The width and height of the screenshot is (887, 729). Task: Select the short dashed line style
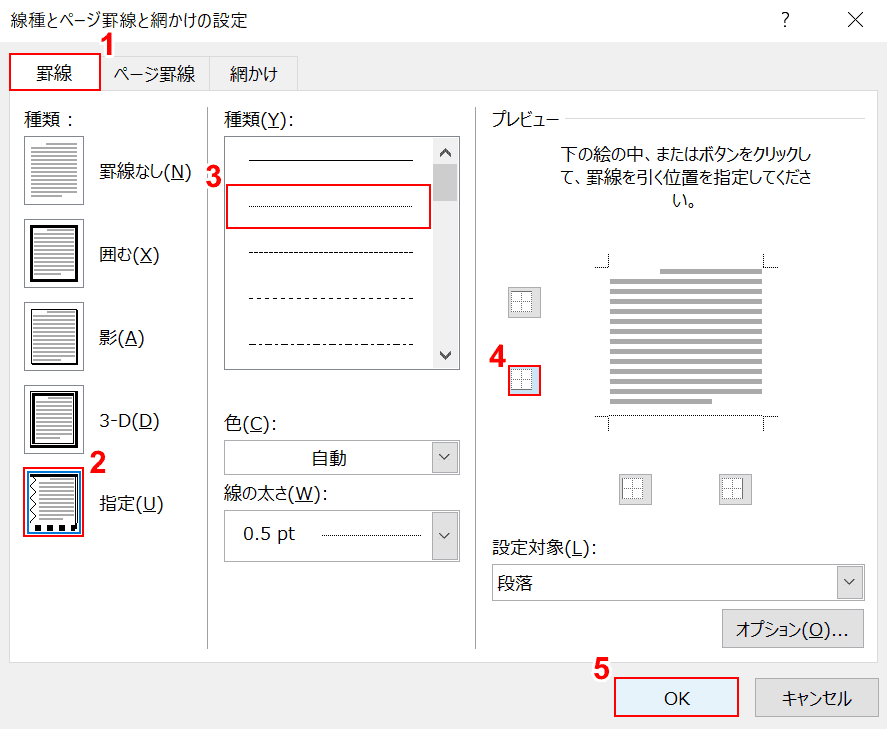tap(330, 252)
